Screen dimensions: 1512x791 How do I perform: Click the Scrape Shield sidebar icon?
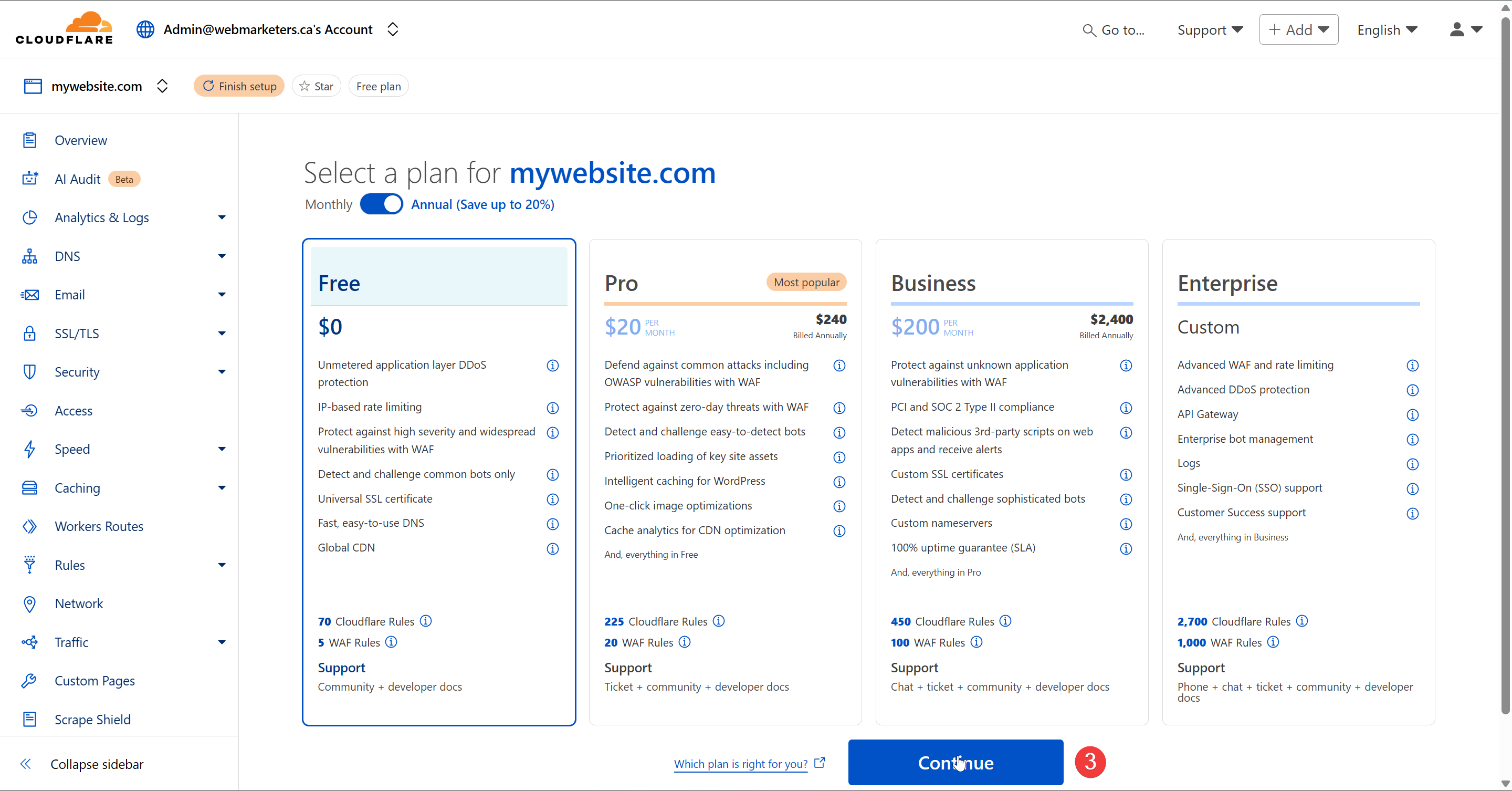pyautogui.click(x=29, y=719)
